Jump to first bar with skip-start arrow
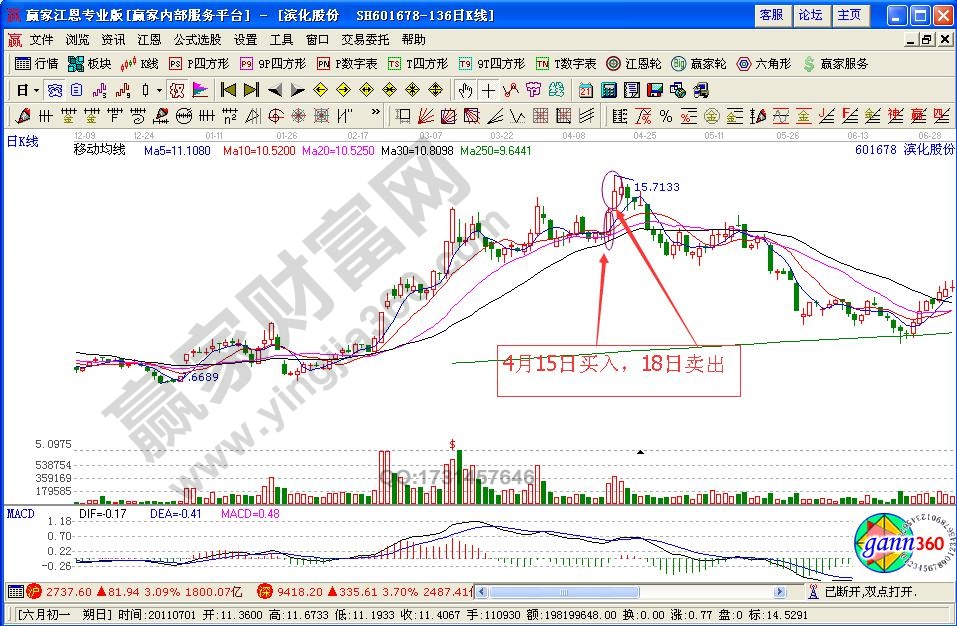The image size is (957, 626). point(228,90)
